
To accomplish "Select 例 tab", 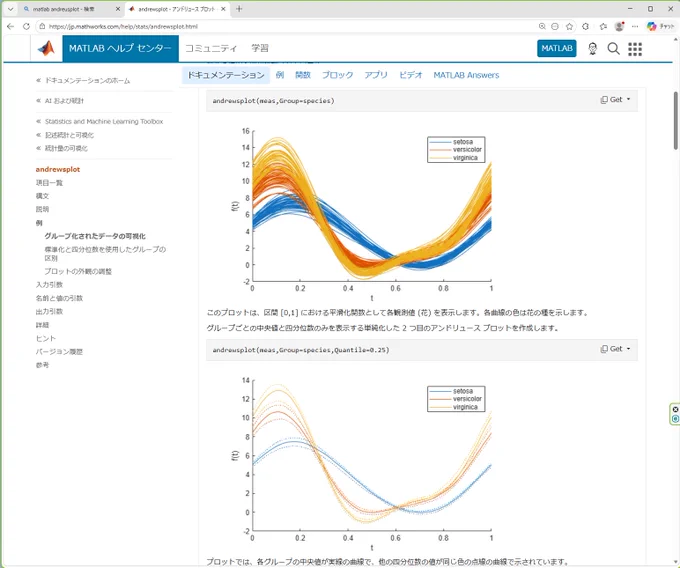I will (280, 75).
